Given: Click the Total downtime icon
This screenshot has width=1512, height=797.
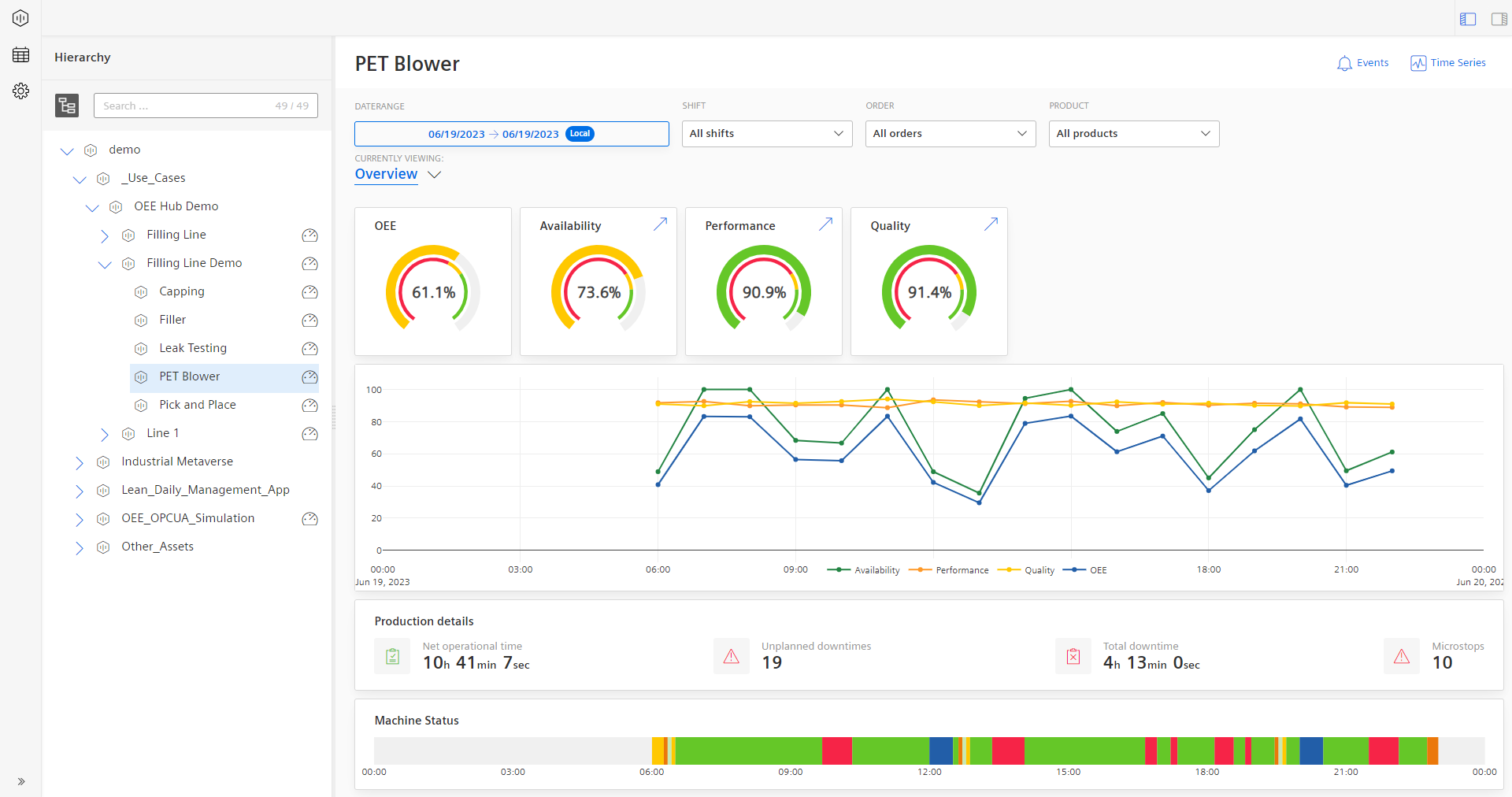Looking at the screenshot, I should click(x=1073, y=656).
